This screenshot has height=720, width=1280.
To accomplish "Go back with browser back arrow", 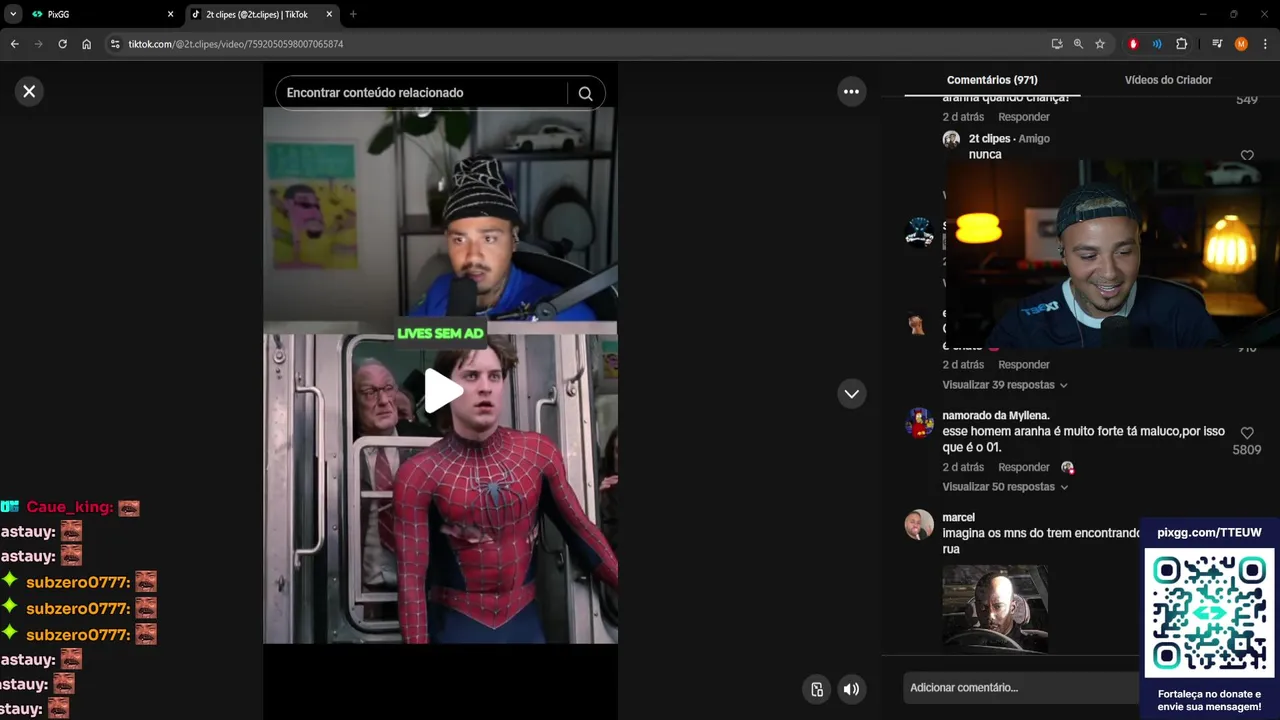I will point(14,44).
